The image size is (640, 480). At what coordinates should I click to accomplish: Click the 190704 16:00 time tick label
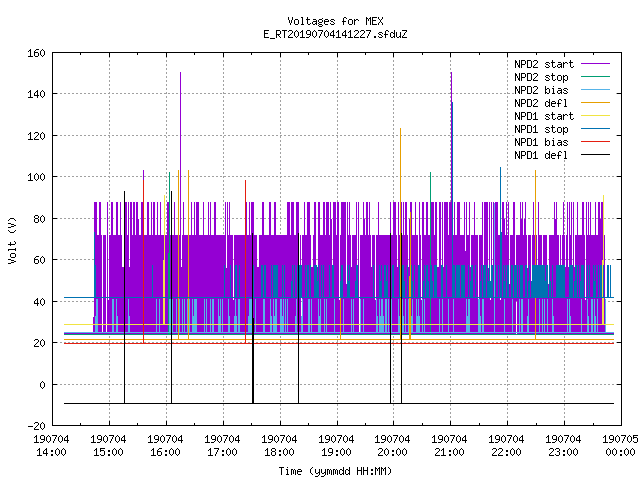[x=165, y=446]
